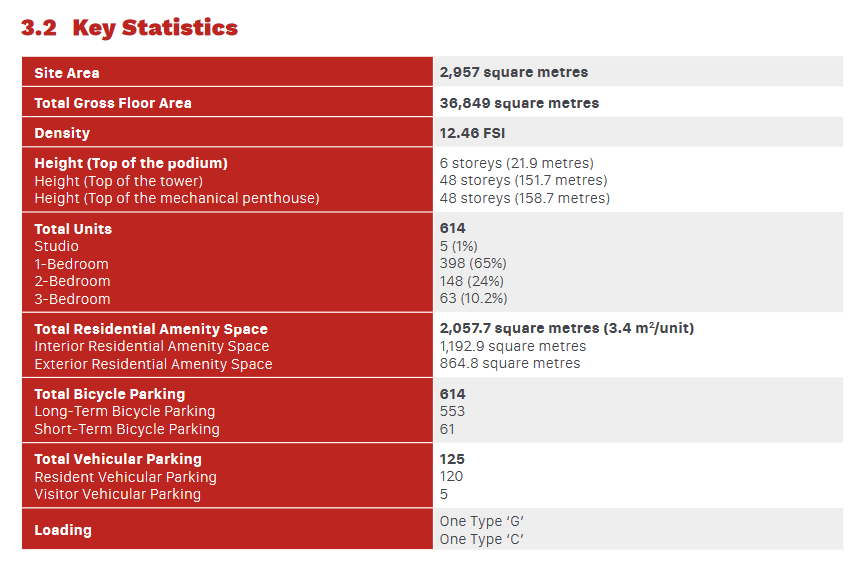This screenshot has width=853, height=570.
Task: Click the '48 storeys (151.7 metres)' value
Action: [x=523, y=181]
